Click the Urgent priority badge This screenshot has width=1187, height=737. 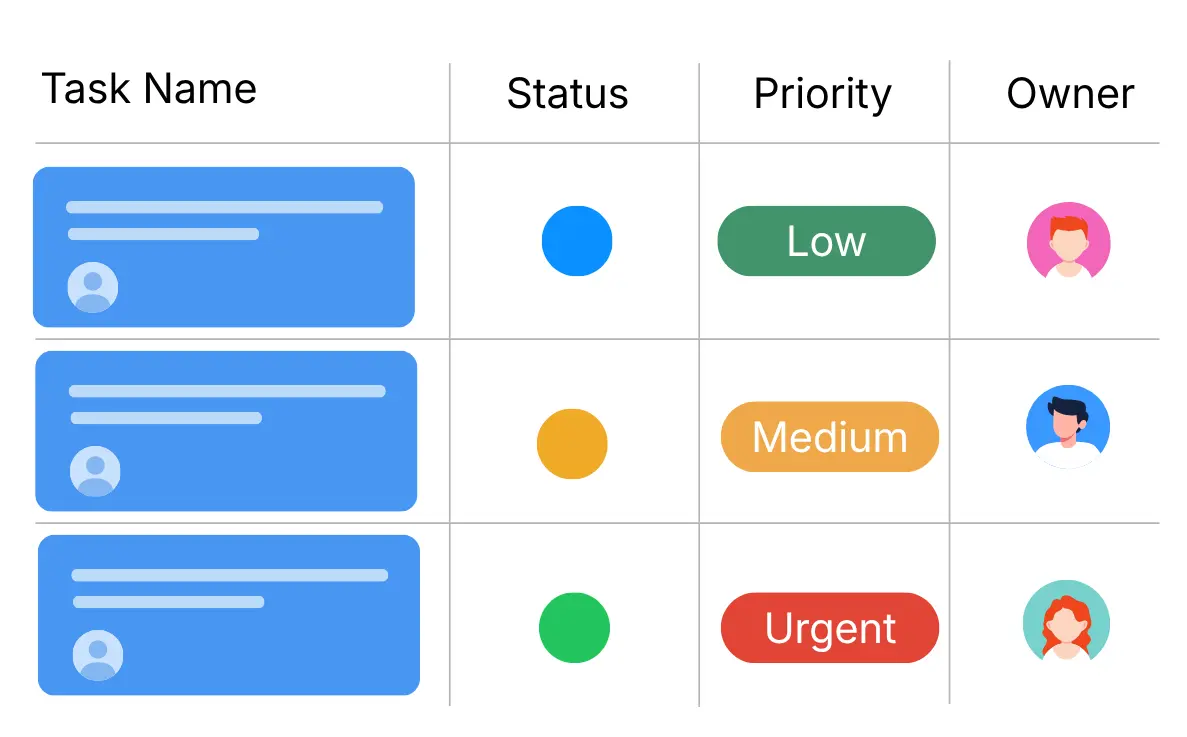(829, 628)
